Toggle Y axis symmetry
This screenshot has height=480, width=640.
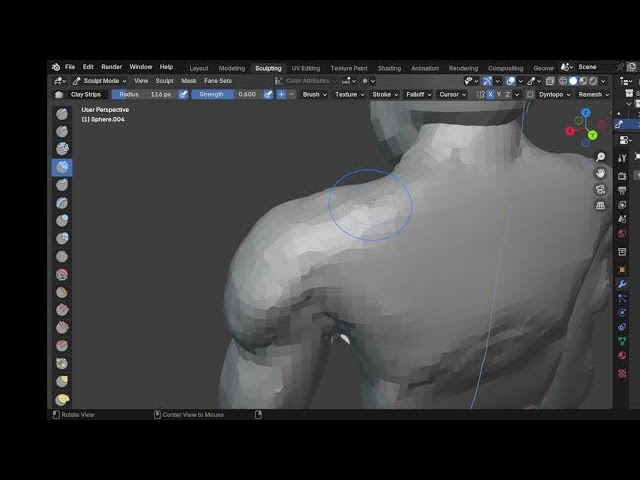click(x=499, y=95)
